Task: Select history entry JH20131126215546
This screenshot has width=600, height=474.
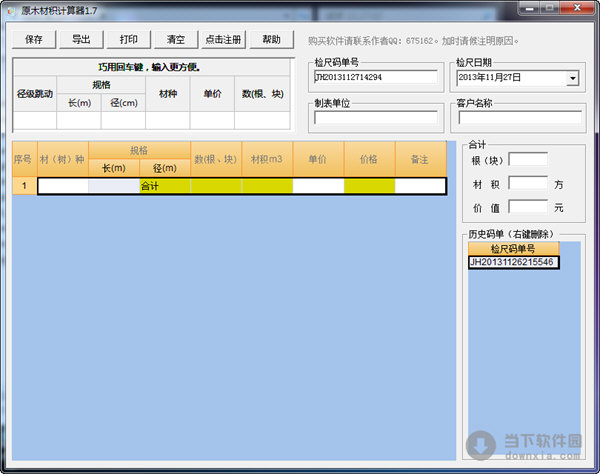Action: click(513, 263)
